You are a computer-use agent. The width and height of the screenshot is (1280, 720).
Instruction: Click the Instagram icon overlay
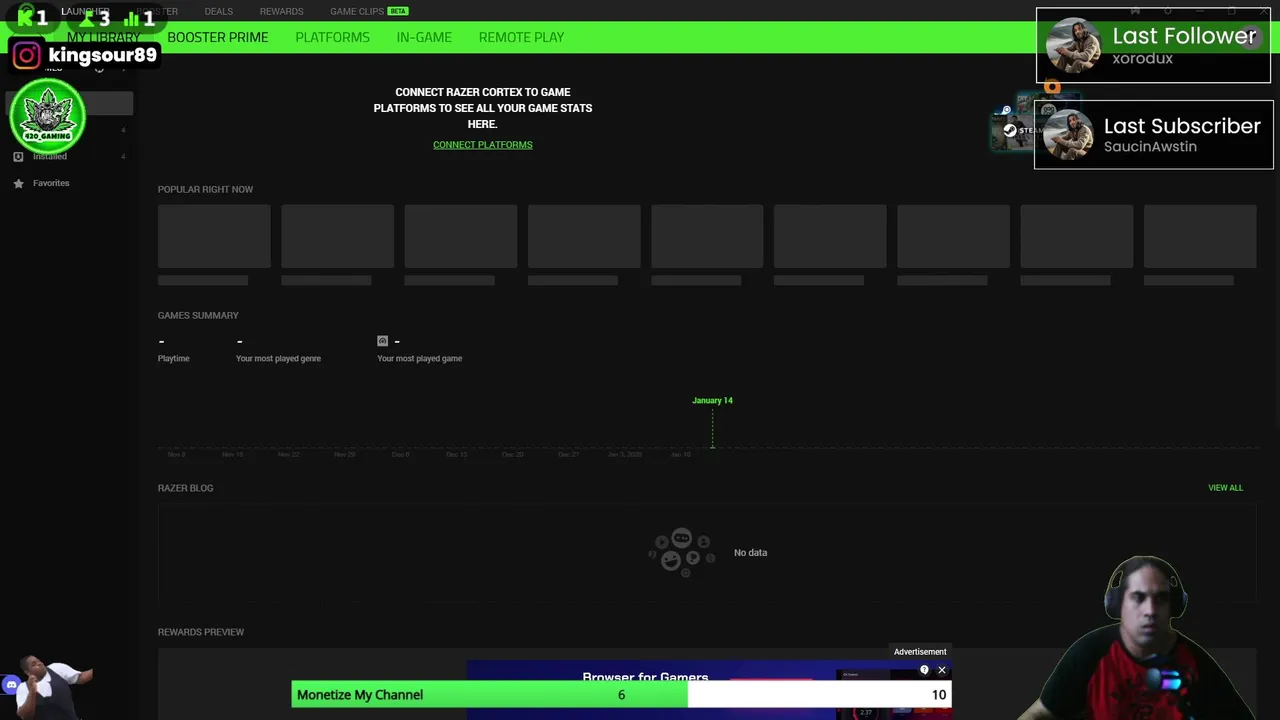27,56
